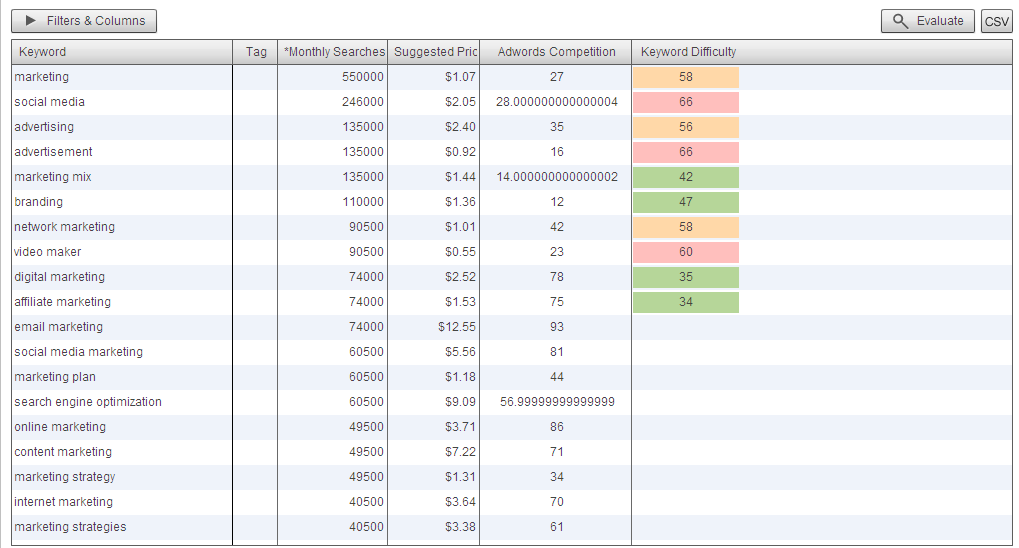This screenshot has height=548, width=1019.
Task: Click green difficulty cell for marketing mix
Action: pos(685,177)
